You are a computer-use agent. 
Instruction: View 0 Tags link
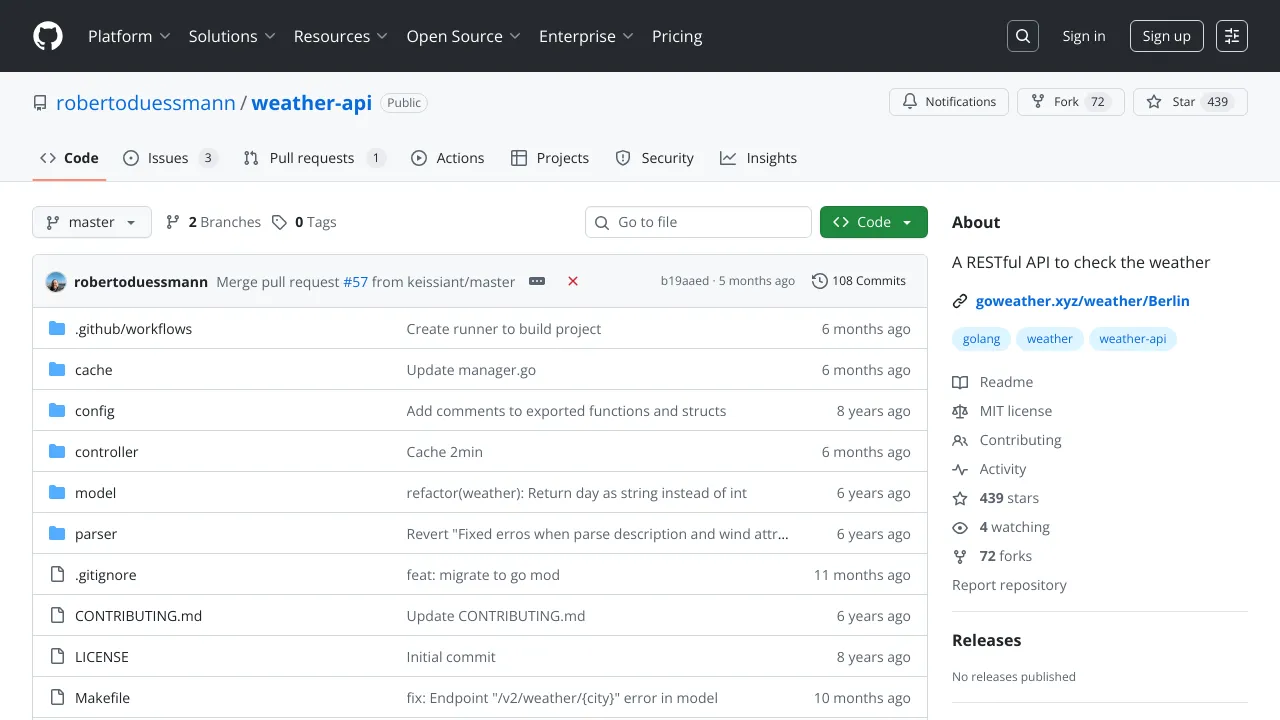click(x=304, y=222)
